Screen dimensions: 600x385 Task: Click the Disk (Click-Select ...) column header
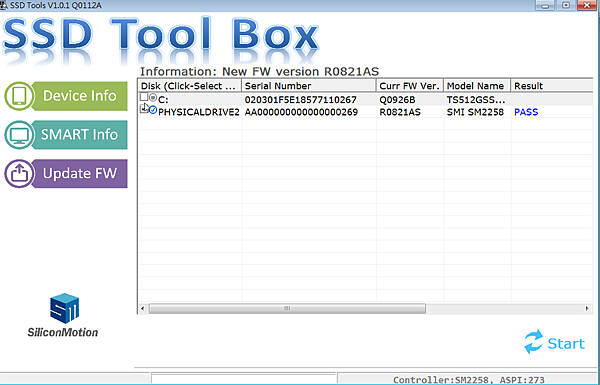189,86
